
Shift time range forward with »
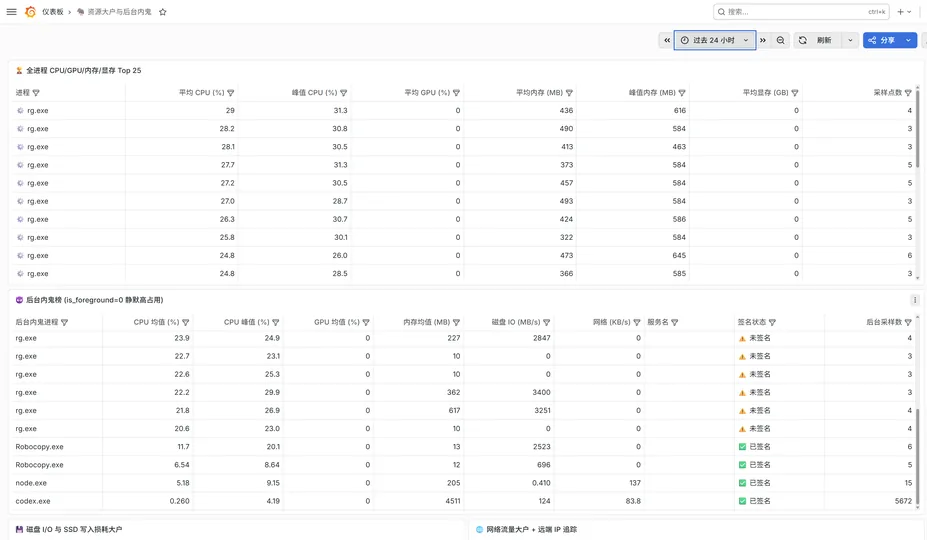(763, 40)
